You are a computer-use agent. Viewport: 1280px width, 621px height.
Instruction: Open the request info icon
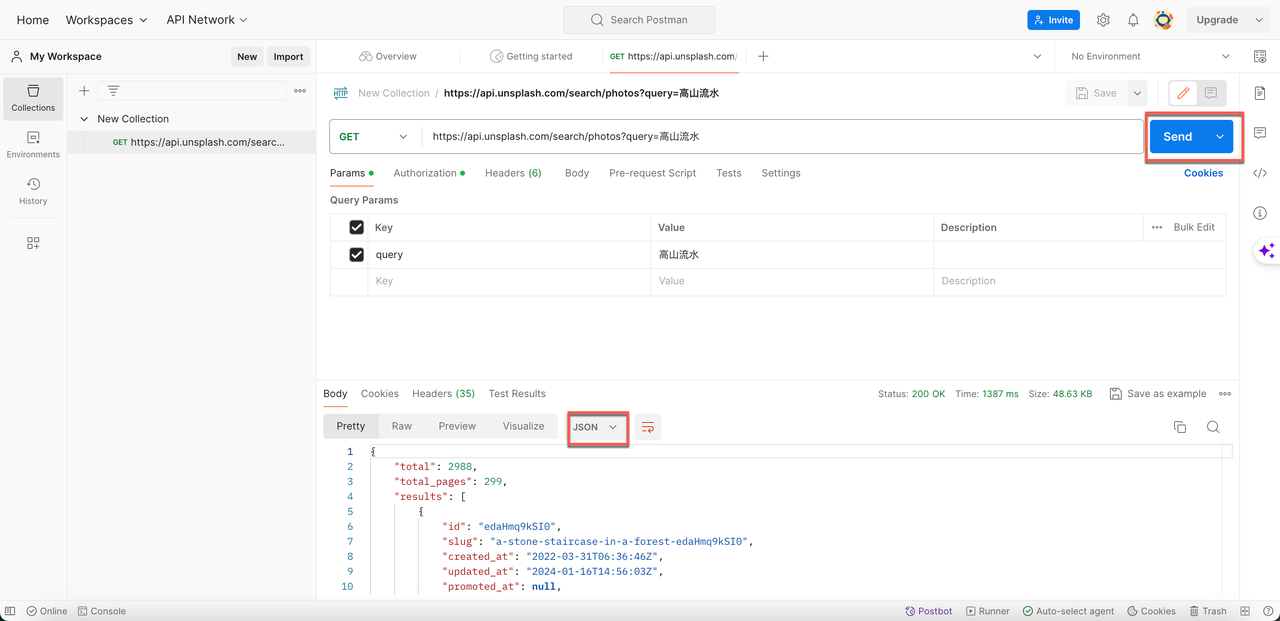pyautogui.click(x=1260, y=213)
